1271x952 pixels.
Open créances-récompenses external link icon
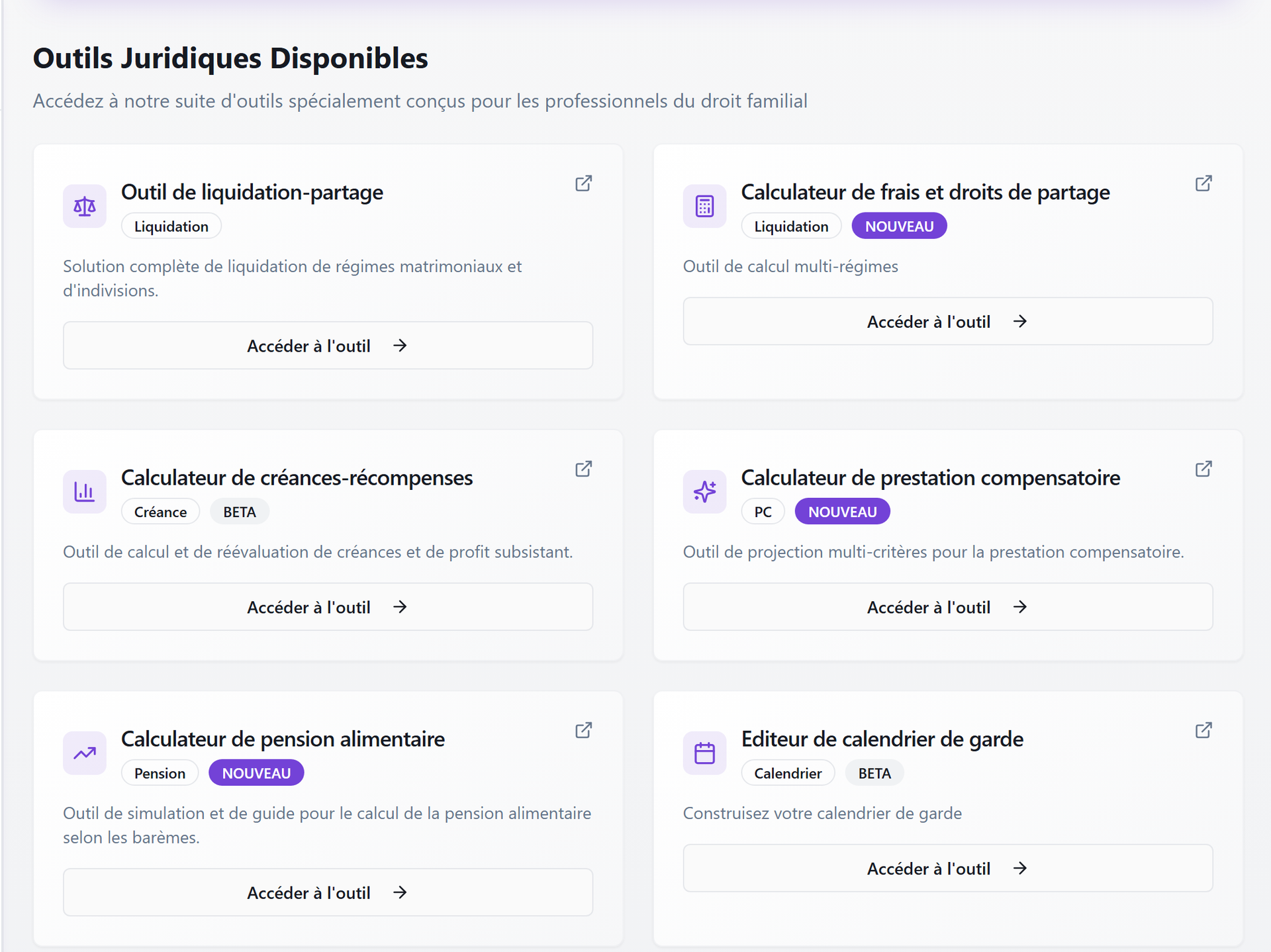583,469
